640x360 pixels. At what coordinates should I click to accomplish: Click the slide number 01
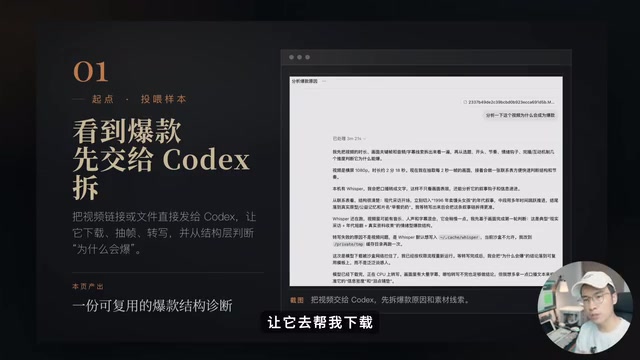(x=91, y=72)
